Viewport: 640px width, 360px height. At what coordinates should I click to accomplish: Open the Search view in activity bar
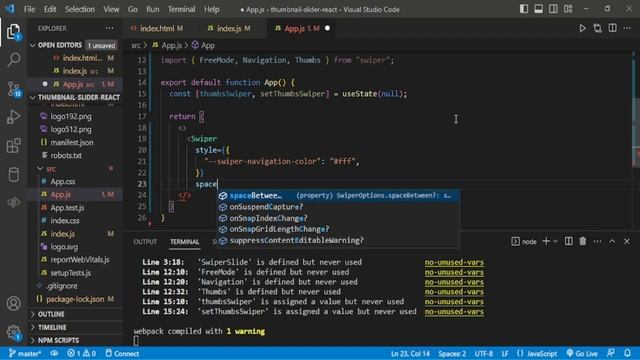pyautogui.click(x=13, y=60)
